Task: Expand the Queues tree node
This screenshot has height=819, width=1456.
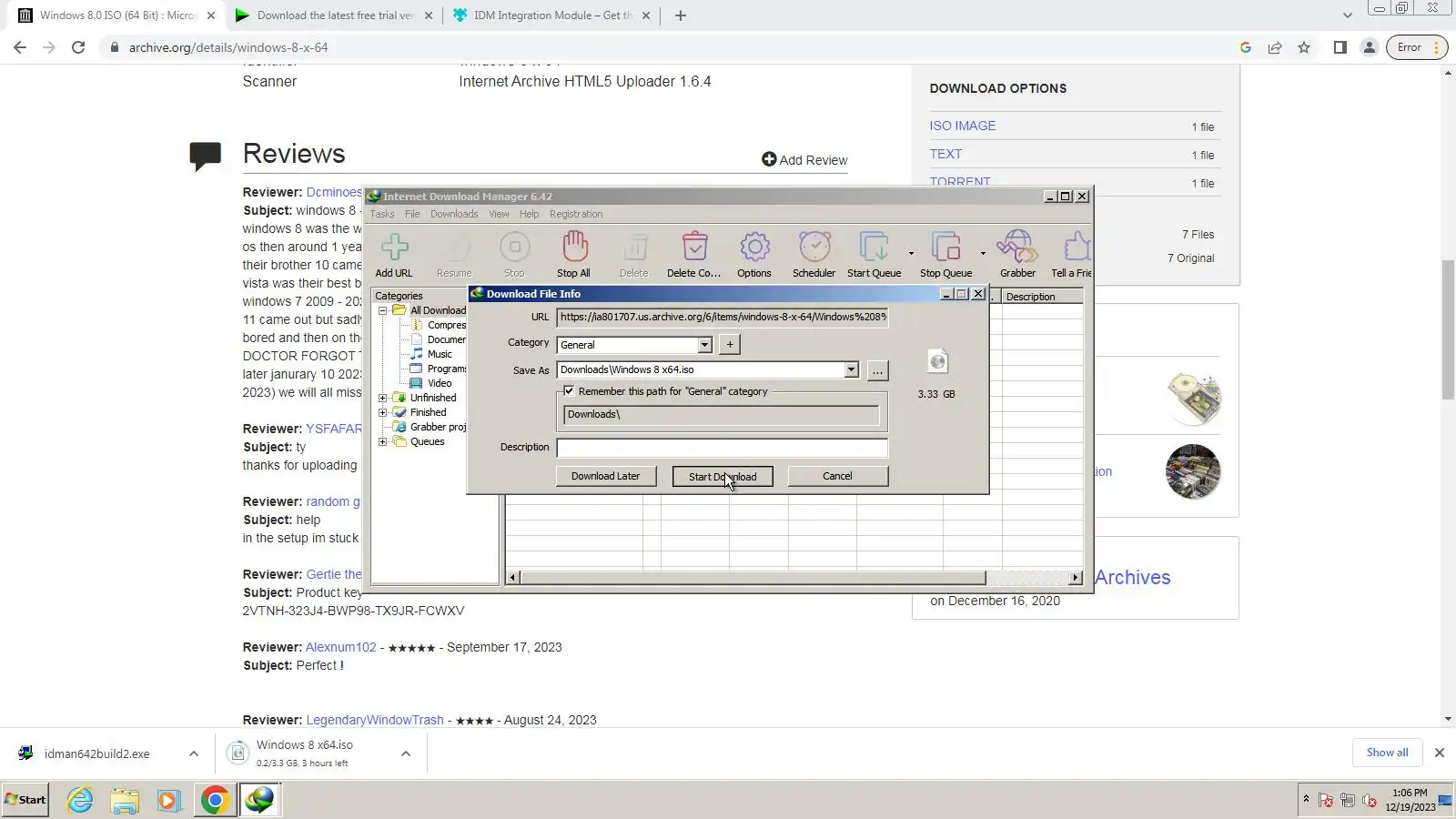Action: [383, 441]
